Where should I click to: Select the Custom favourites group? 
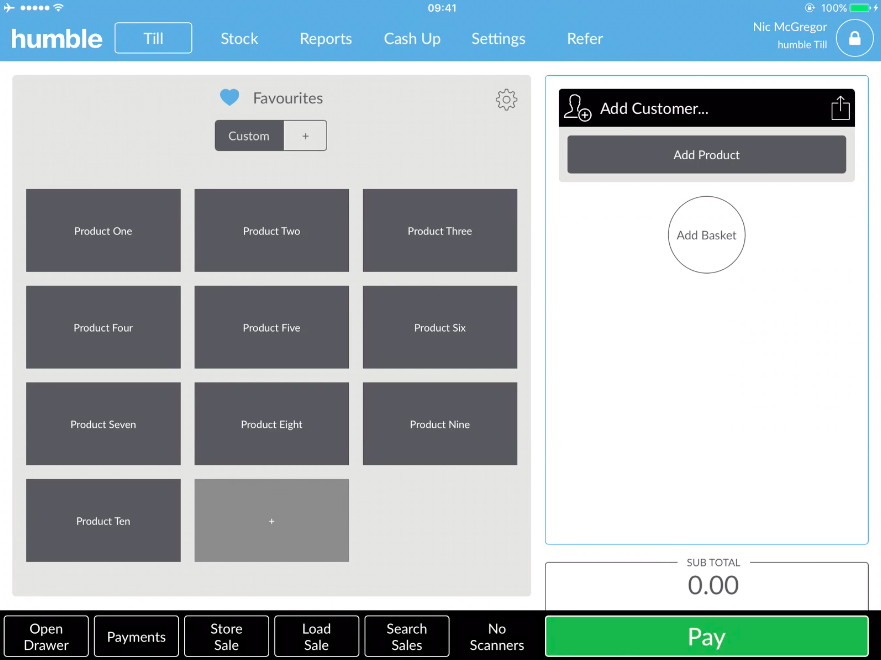pos(249,135)
